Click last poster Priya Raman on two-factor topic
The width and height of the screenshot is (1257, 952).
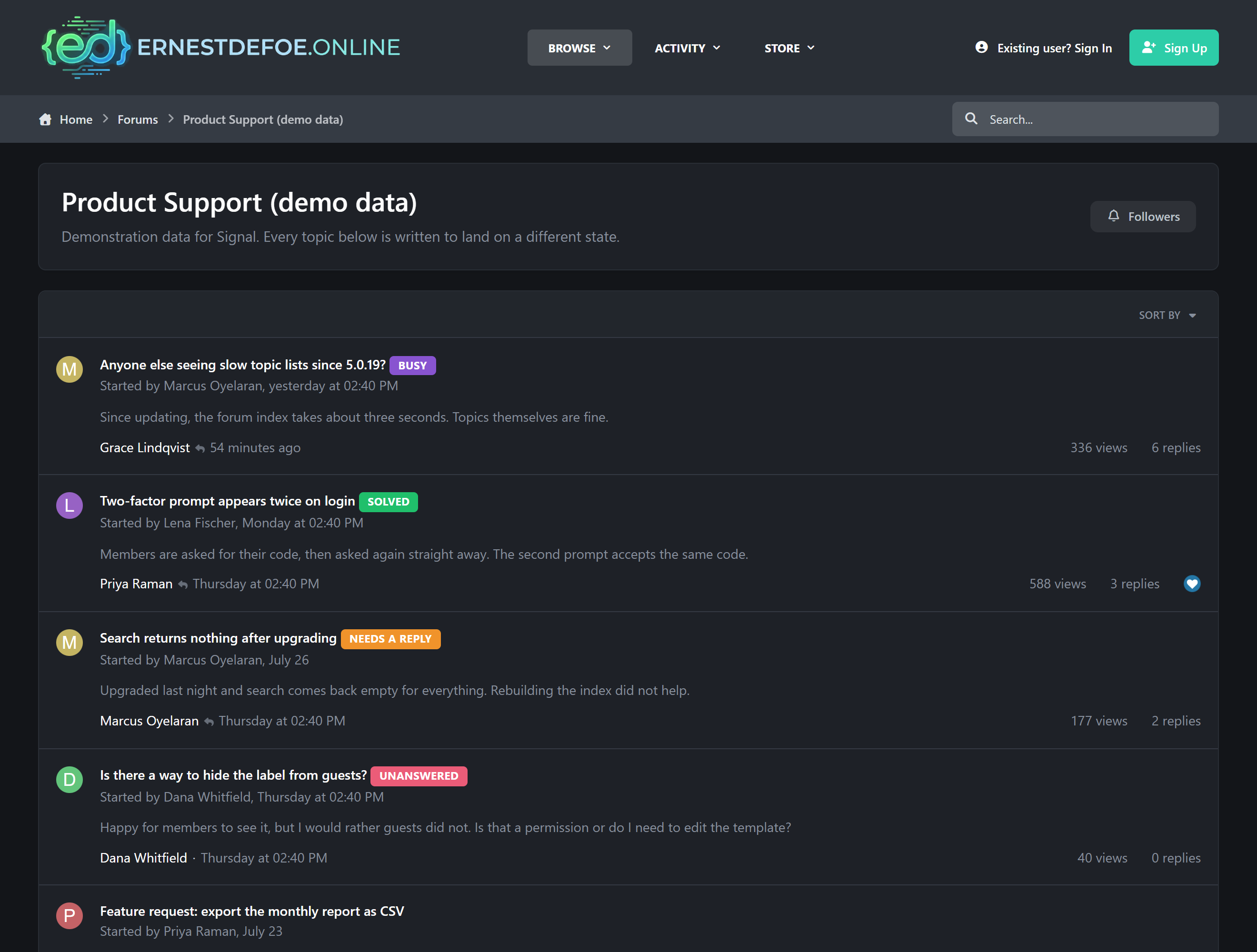tap(136, 584)
